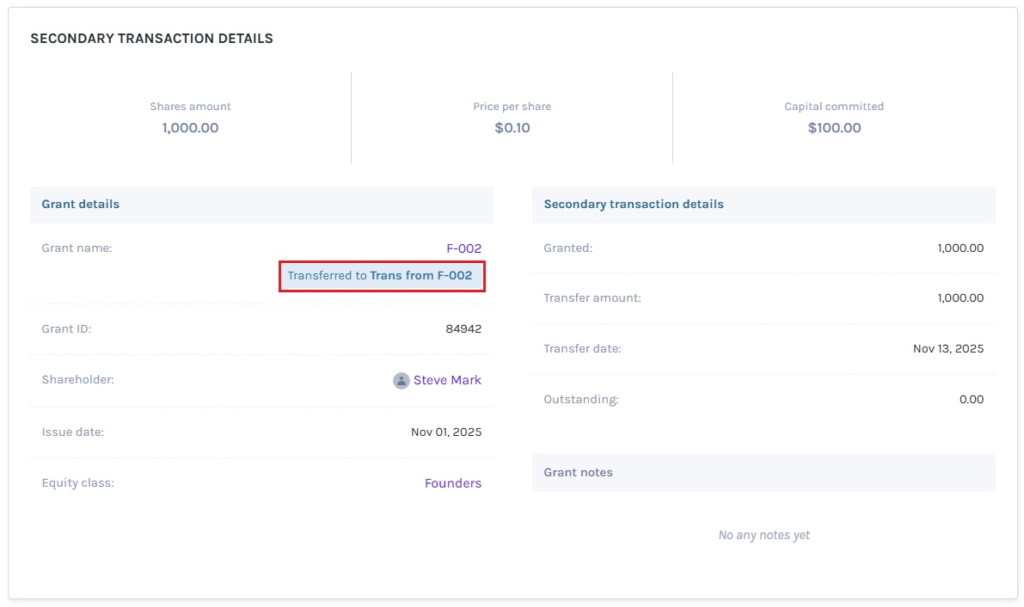The image size is (1024, 607).
Task: Click the 'No any notes yet' placeholder
Action: tap(763, 535)
